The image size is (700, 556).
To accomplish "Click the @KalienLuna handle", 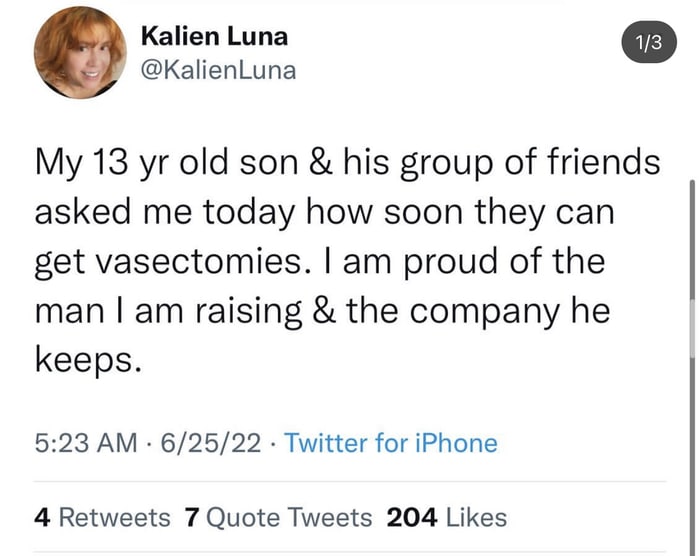I will (x=218, y=70).
